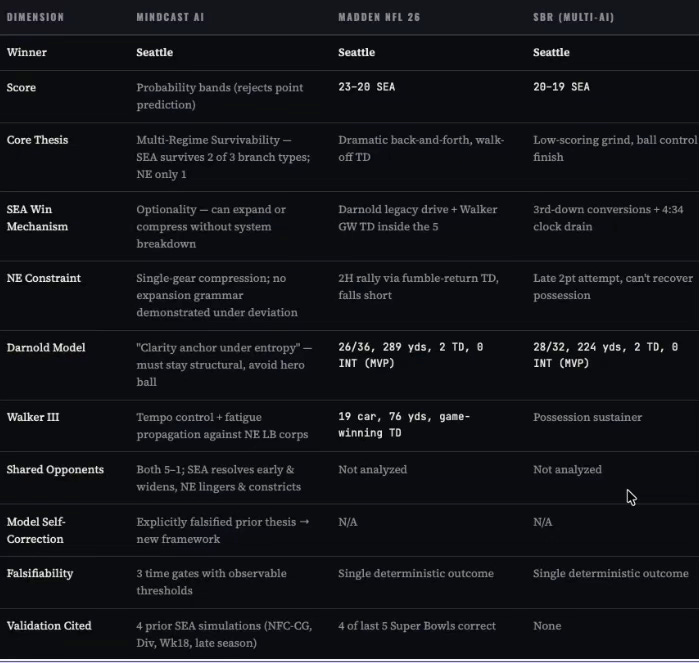The image size is (699, 663).
Task: Click Seattle under SBR column
Action: coord(551,52)
